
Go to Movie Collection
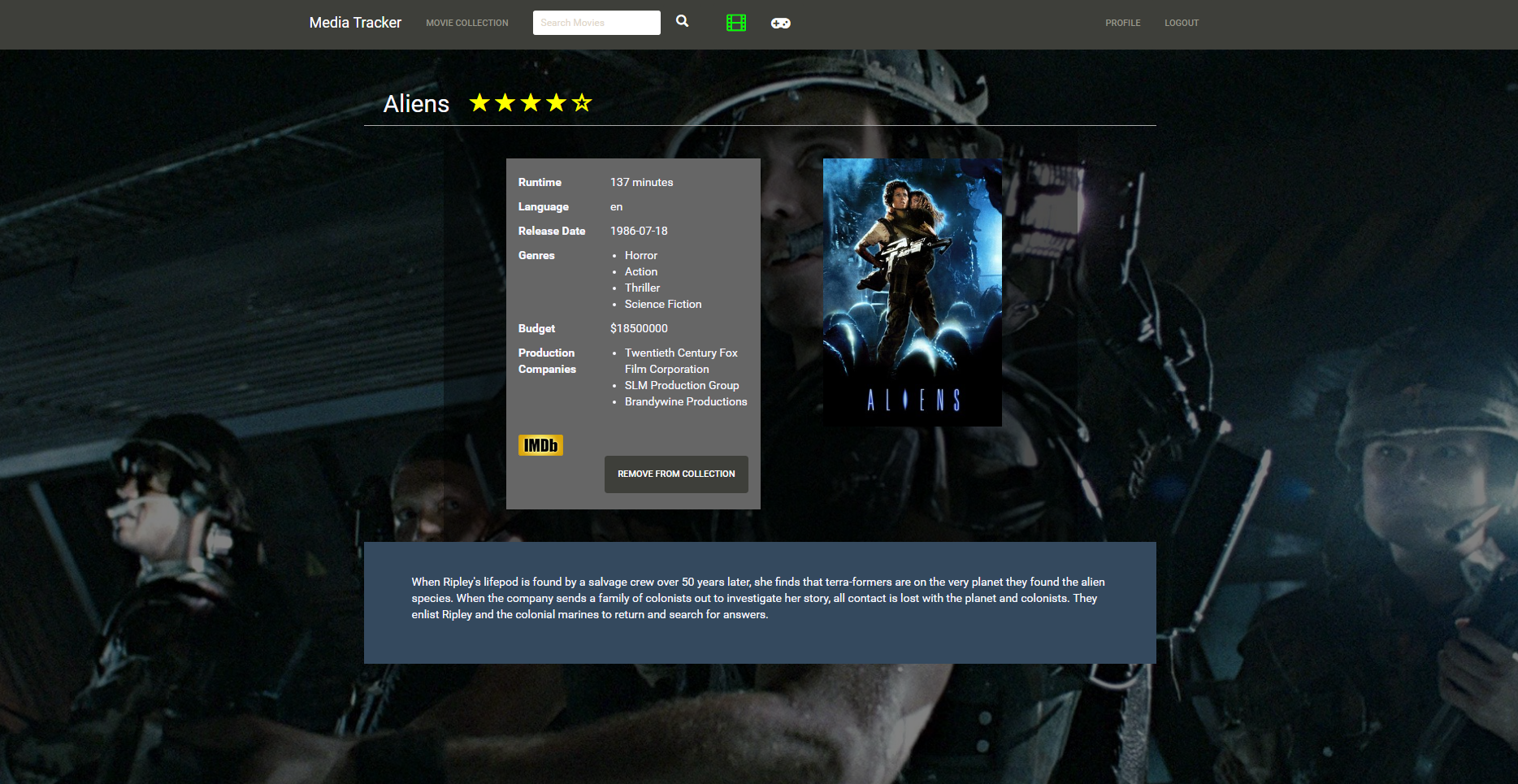point(467,23)
